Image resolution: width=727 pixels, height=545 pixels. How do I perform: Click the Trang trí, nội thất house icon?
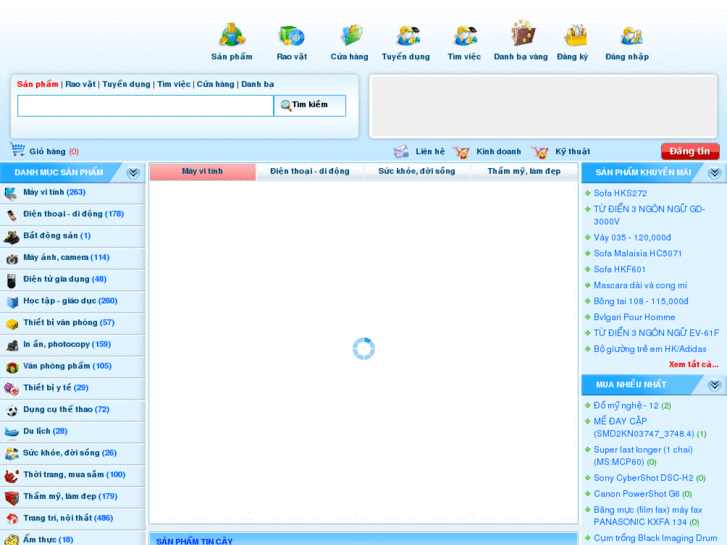click(12, 519)
